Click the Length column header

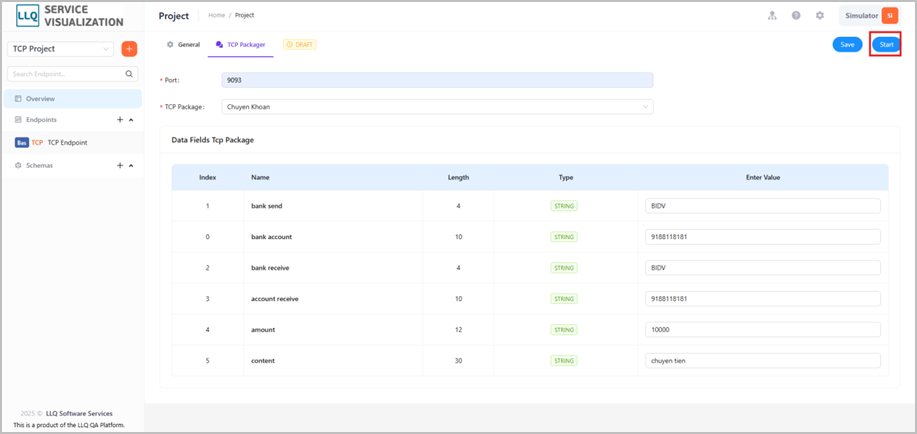pyautogui.click(x=458, y=177)
